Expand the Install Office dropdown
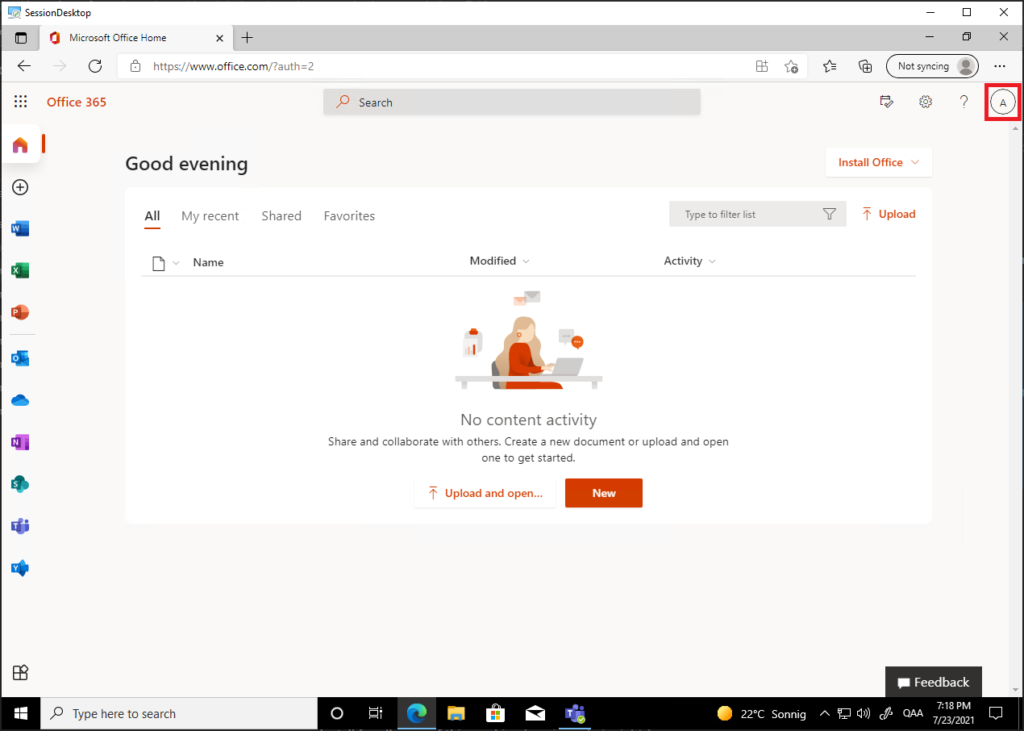Viewport: 1024px width, 731px height. tap(878, 162)
